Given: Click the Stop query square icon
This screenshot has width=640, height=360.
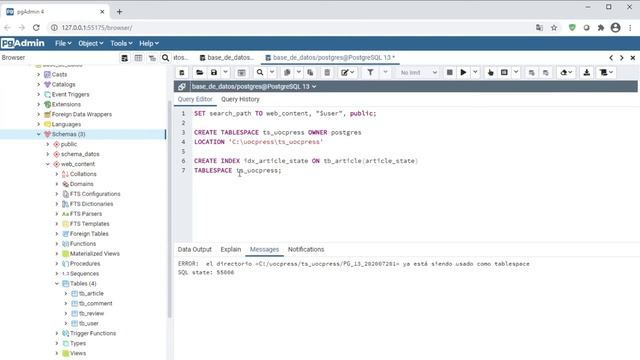Looking at the screenshot, I should [x=449, y=72].
